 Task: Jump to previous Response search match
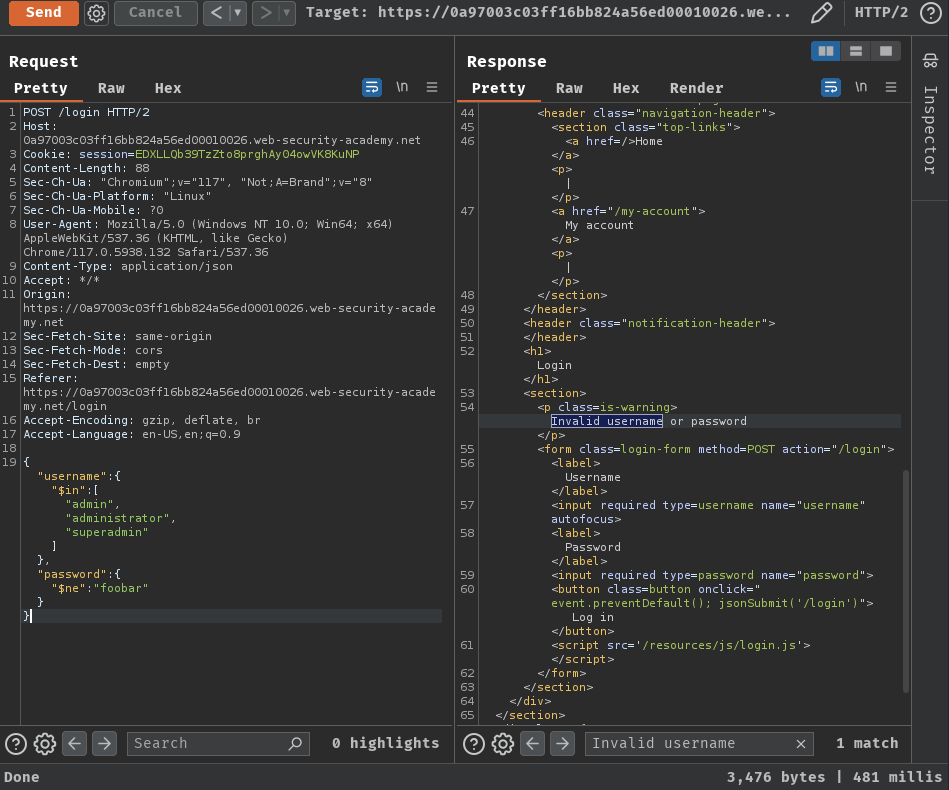[x=533, y=743]
